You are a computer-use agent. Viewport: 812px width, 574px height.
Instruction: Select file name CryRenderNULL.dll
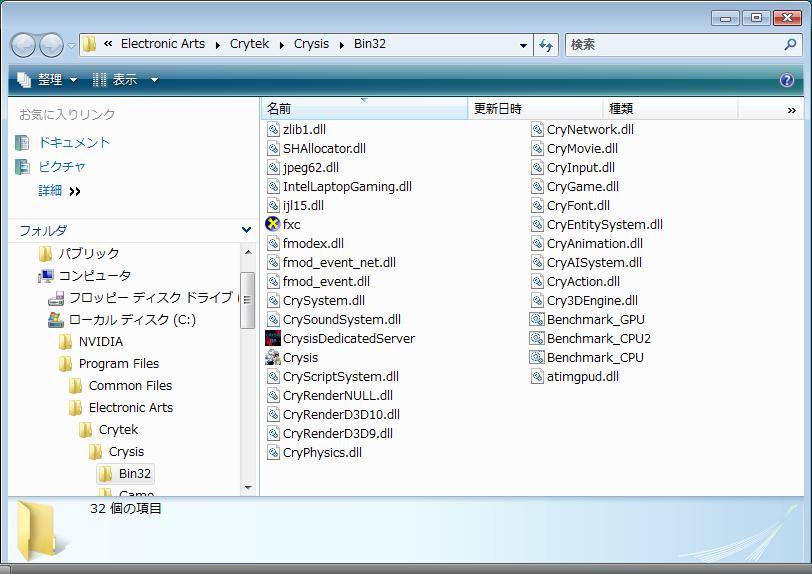click(338, 395)
